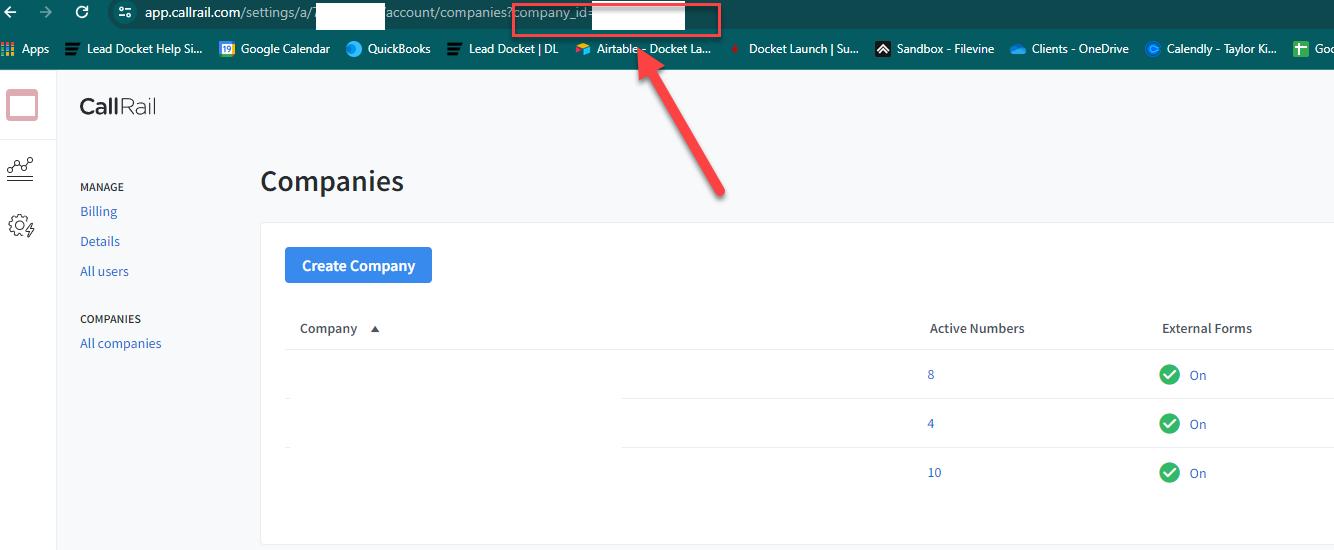Open Airtable Docket Launch bookmark
Image resolution: width=1334 pixels, height=550 pixels.
click(x=643, y=49)
